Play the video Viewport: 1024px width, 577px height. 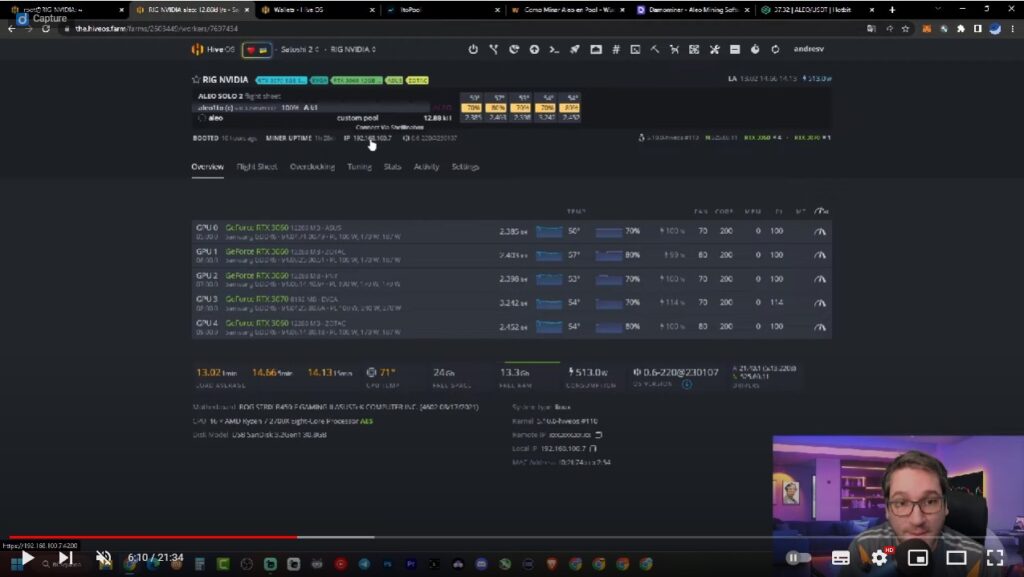point(27,557)
